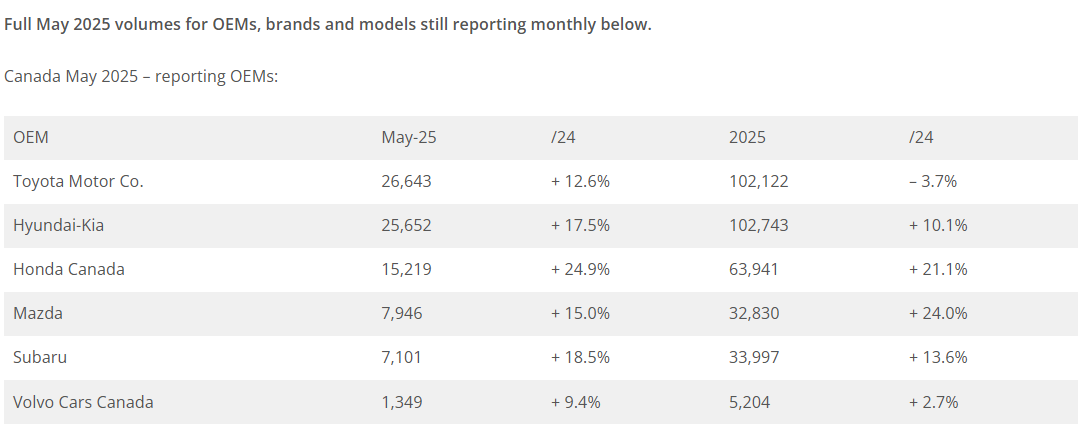Click the May-25 column header
Viewport: 1082px width, 435px height.
point(408,138)
